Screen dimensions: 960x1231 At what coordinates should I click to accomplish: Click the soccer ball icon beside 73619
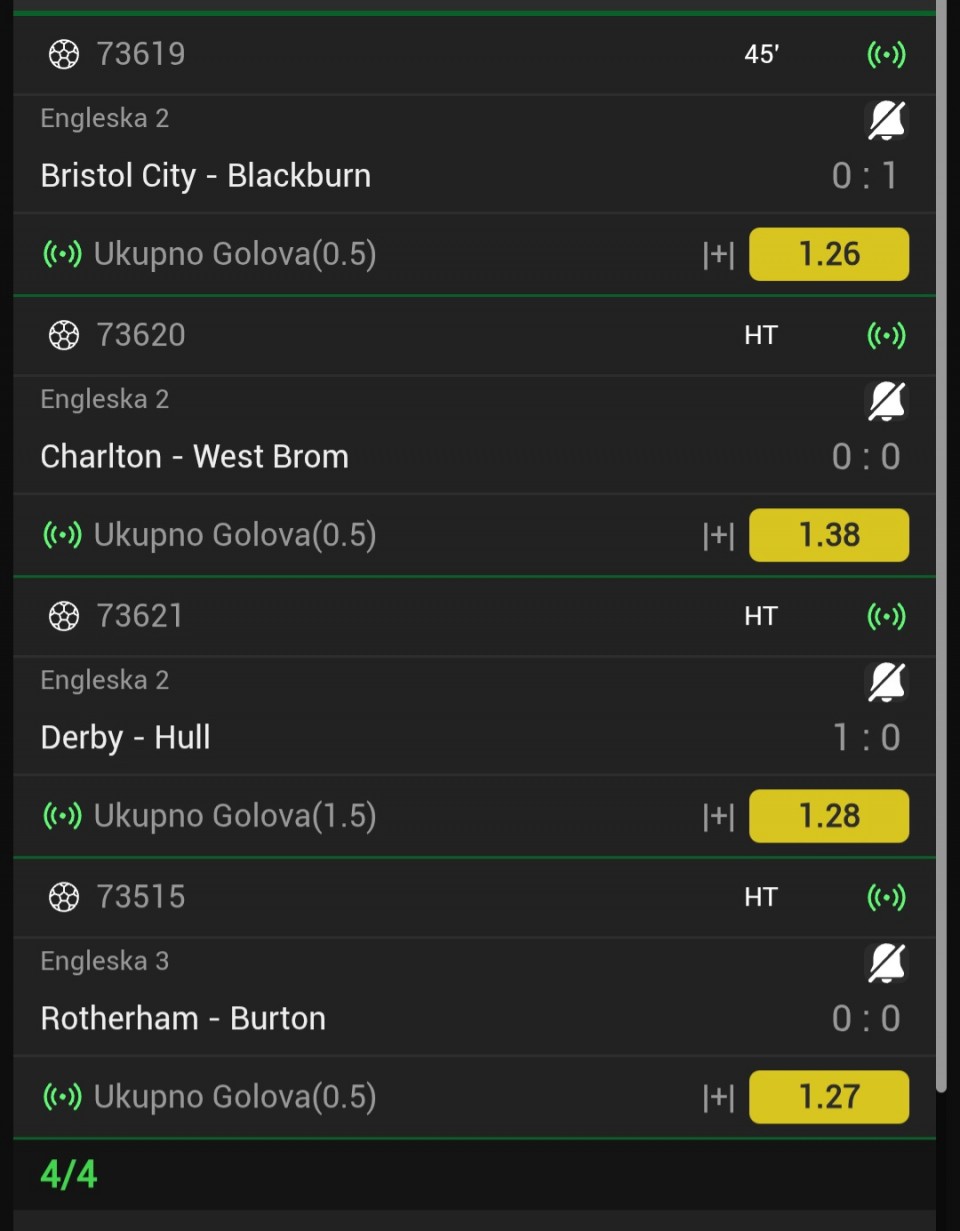pos(63,54)
